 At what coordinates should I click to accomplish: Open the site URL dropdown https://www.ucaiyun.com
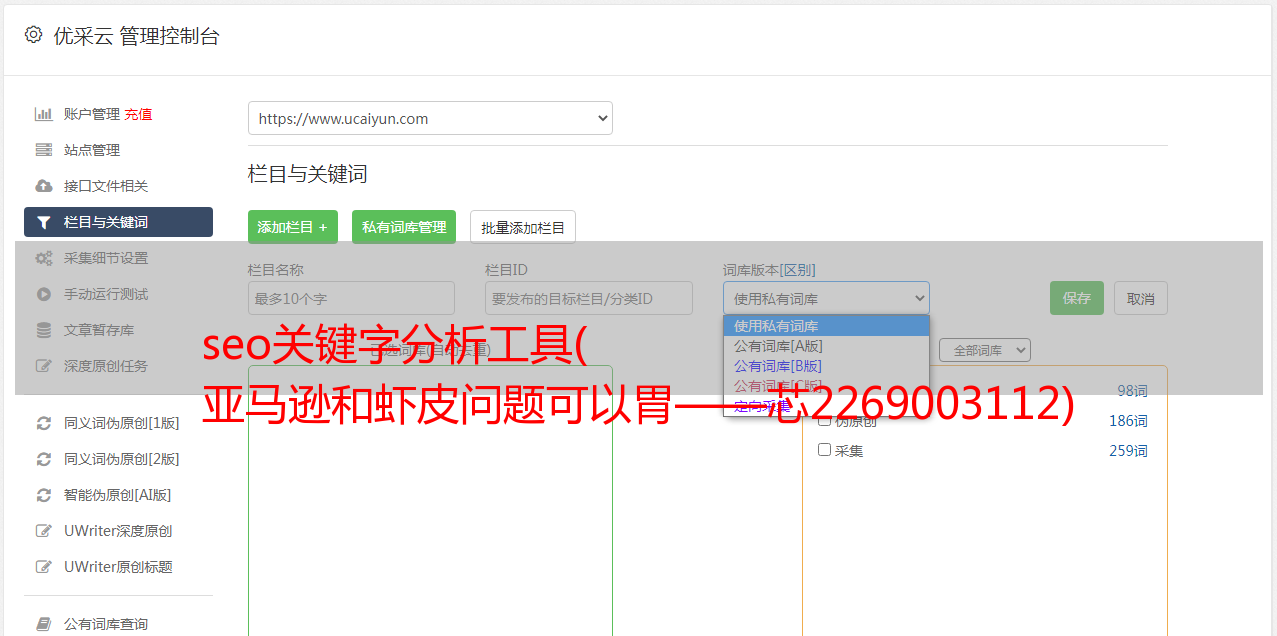pyautogui.click(x=430, y=118)
